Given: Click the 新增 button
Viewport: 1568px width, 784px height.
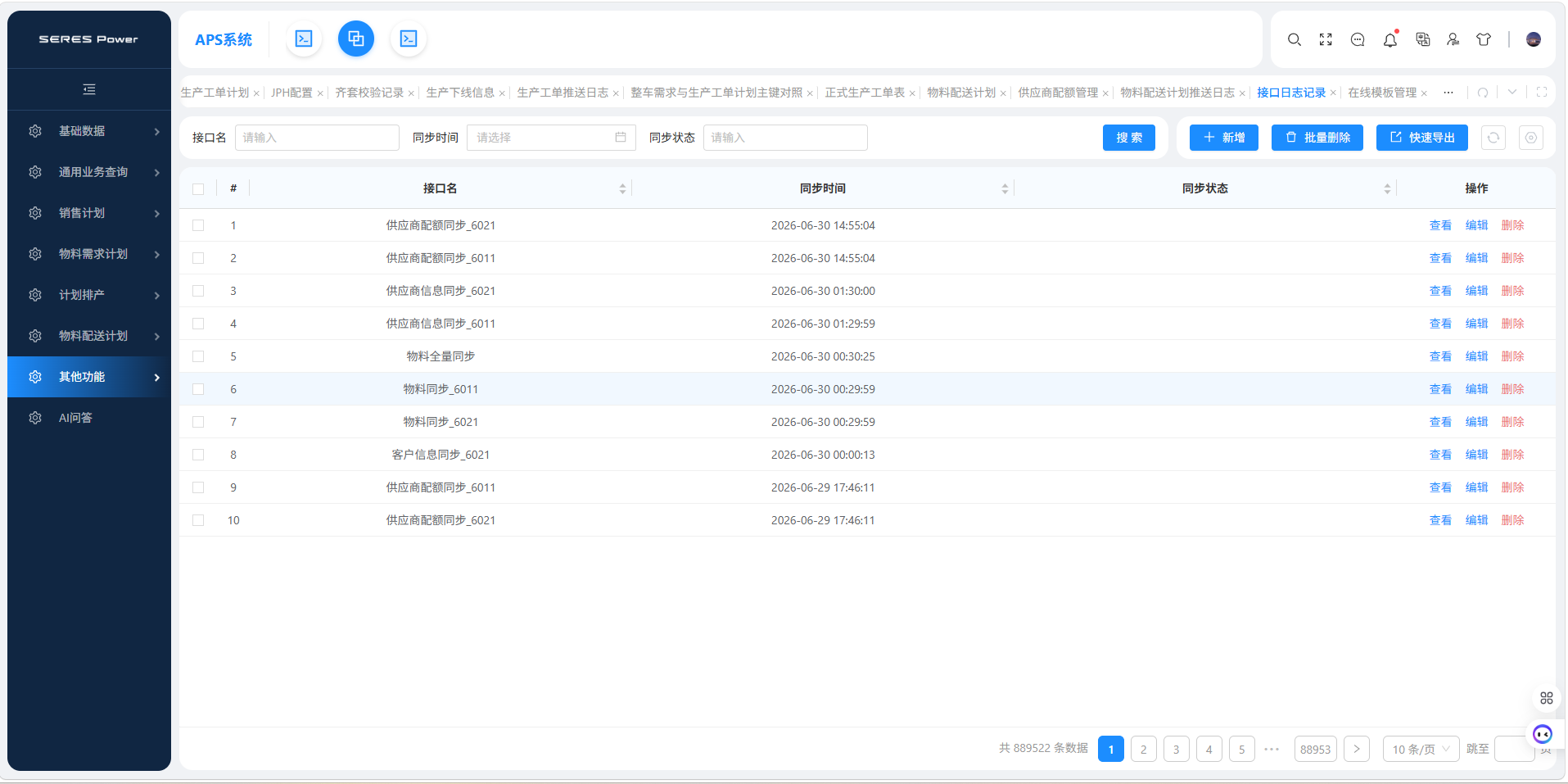Looking at the screenshot, I should [1224, 138].
